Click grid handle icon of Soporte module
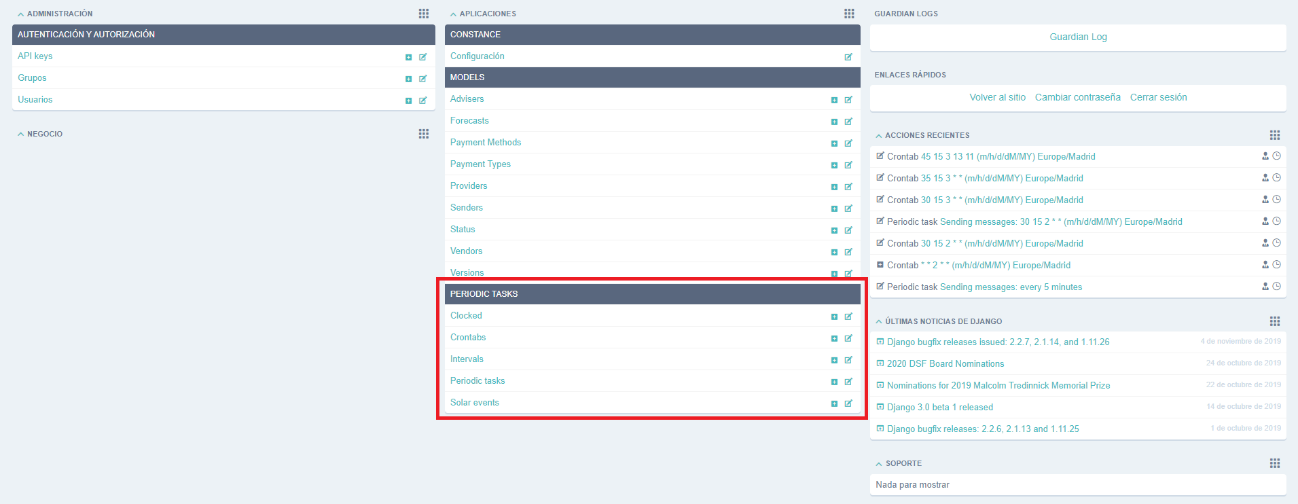This screenshot has height=504, width=1298. tap(1275, 463)
